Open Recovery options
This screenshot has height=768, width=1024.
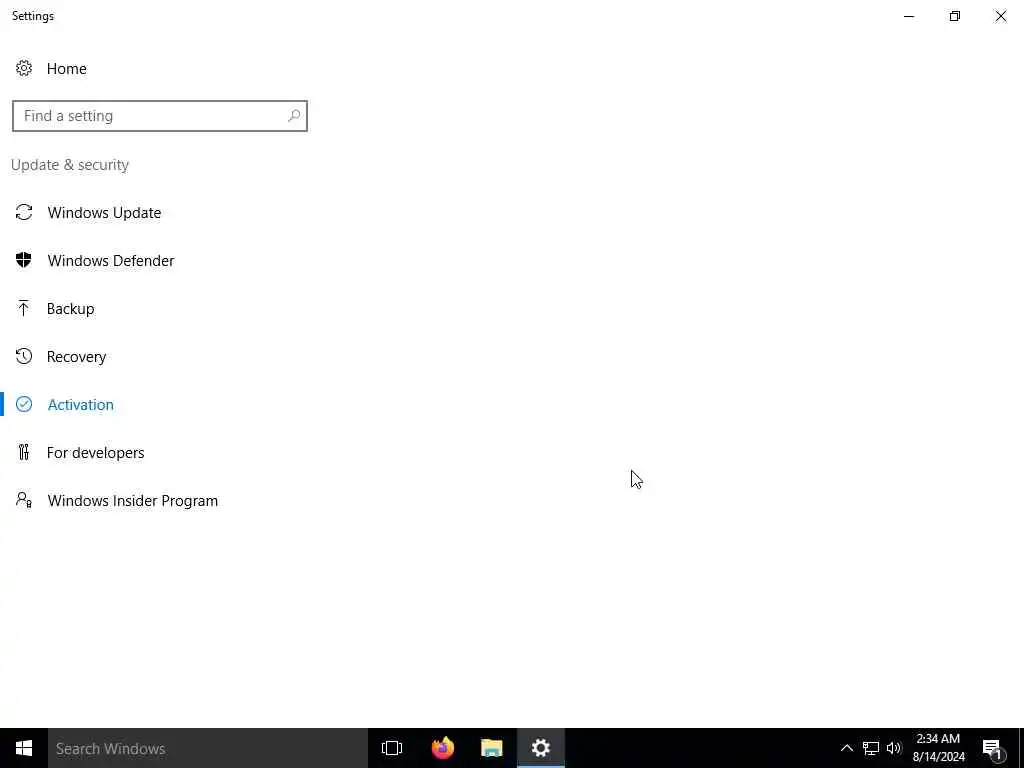(x=76, y=357)
